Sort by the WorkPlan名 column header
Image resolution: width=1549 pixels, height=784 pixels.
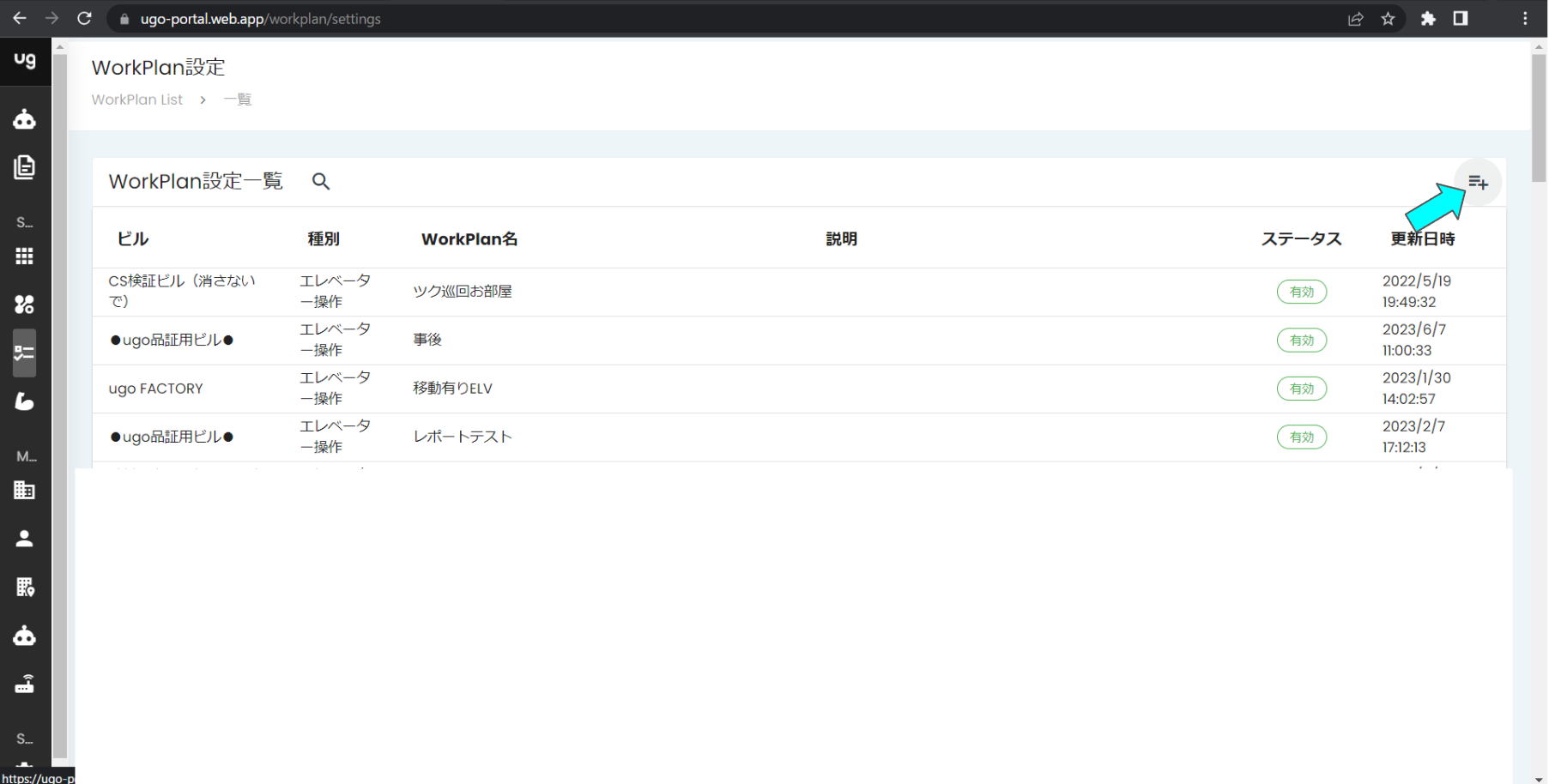click(x=469, y=239)
